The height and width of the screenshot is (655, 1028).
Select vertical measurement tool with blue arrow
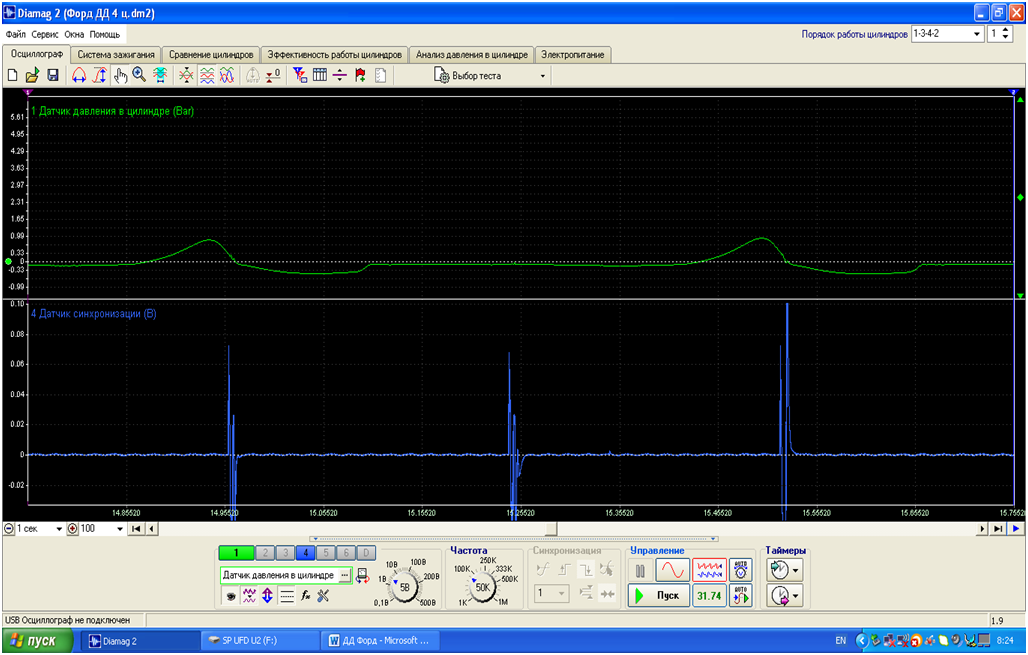click(x=99, y=75)
